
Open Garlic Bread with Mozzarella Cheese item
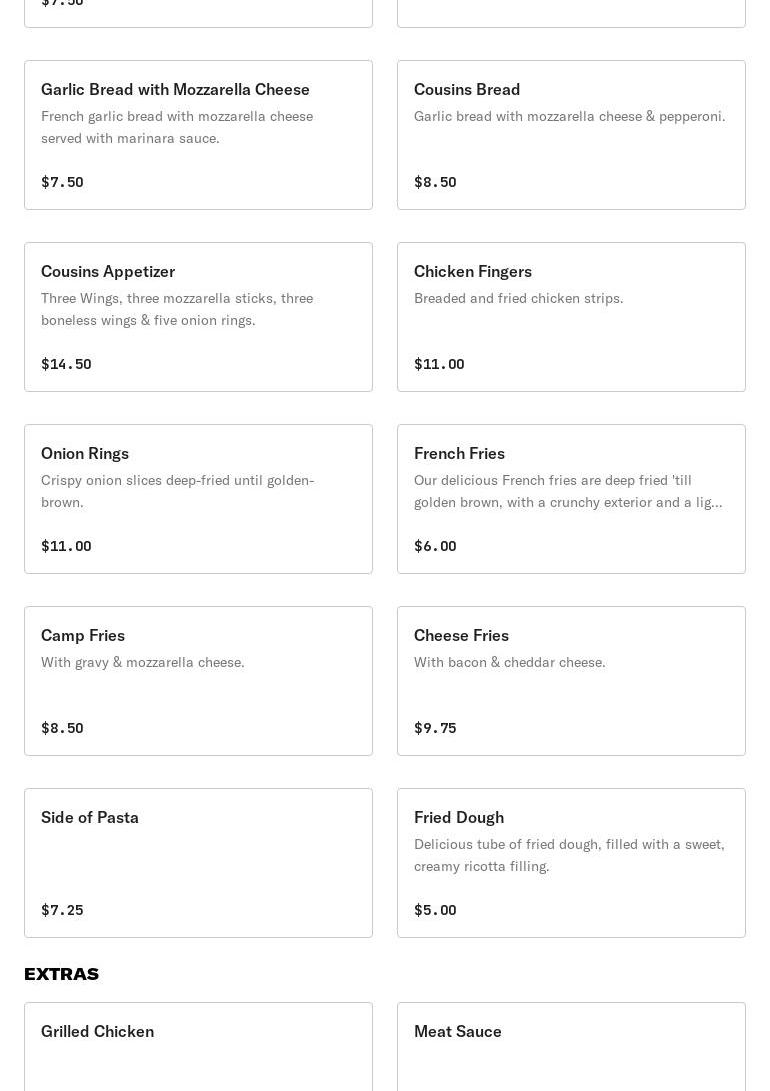click(198, 135)
